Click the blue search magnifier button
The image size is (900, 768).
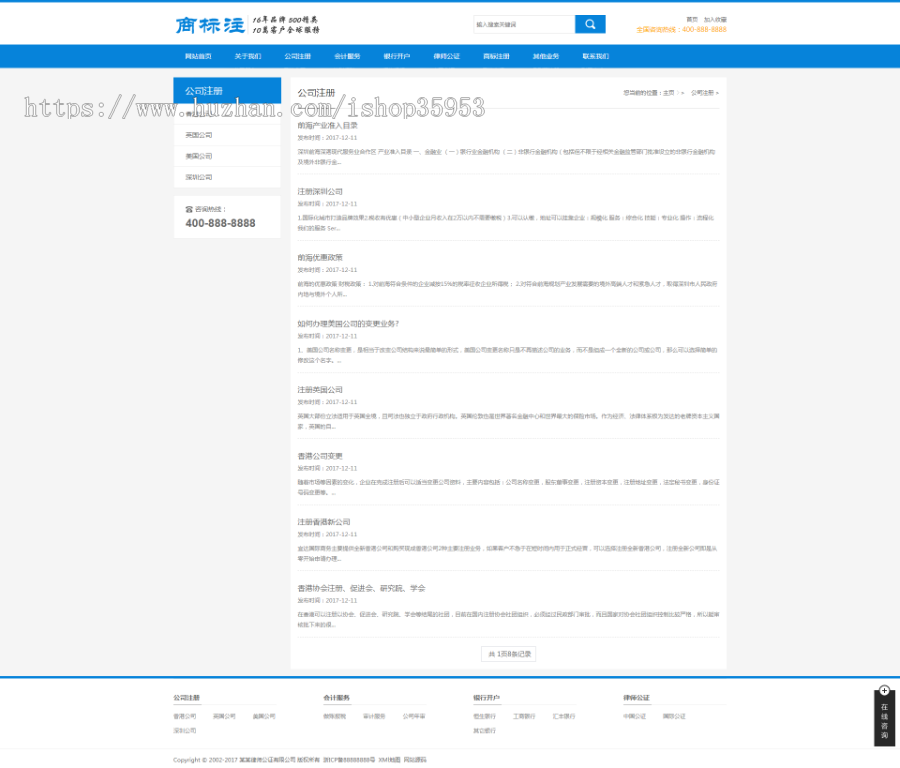(x=590, y=24)
